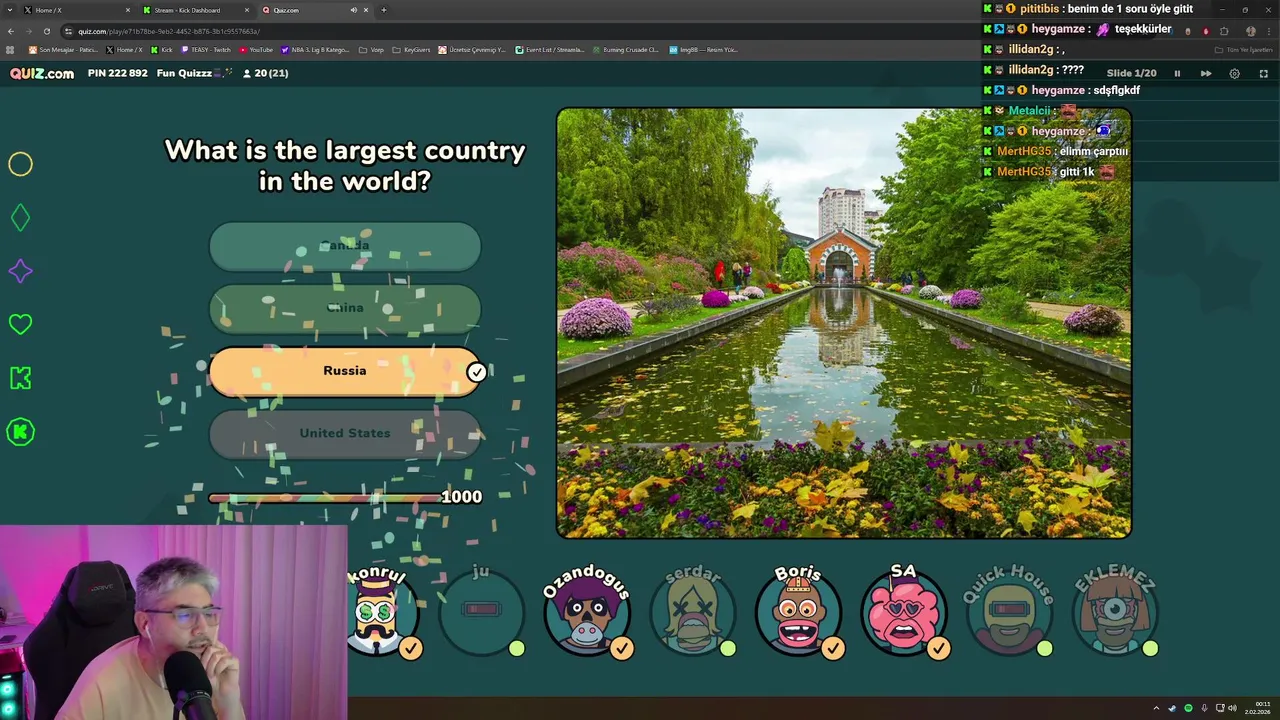Open the NBA 3. Lig bookmark
The image size is (1280, 720).
coord(316,49)
